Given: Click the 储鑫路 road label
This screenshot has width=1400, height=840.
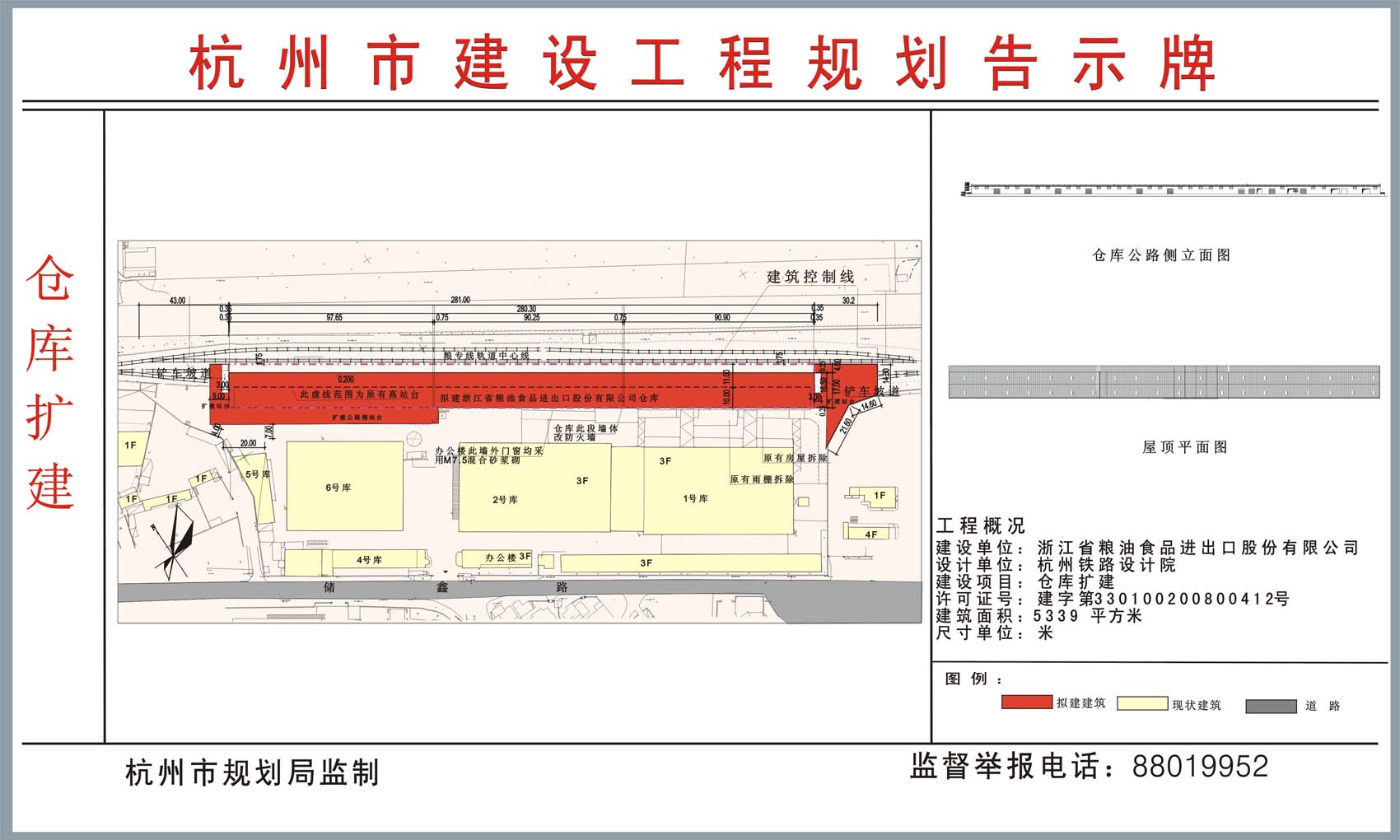Looking at the screenshot, I should point(446,587).
